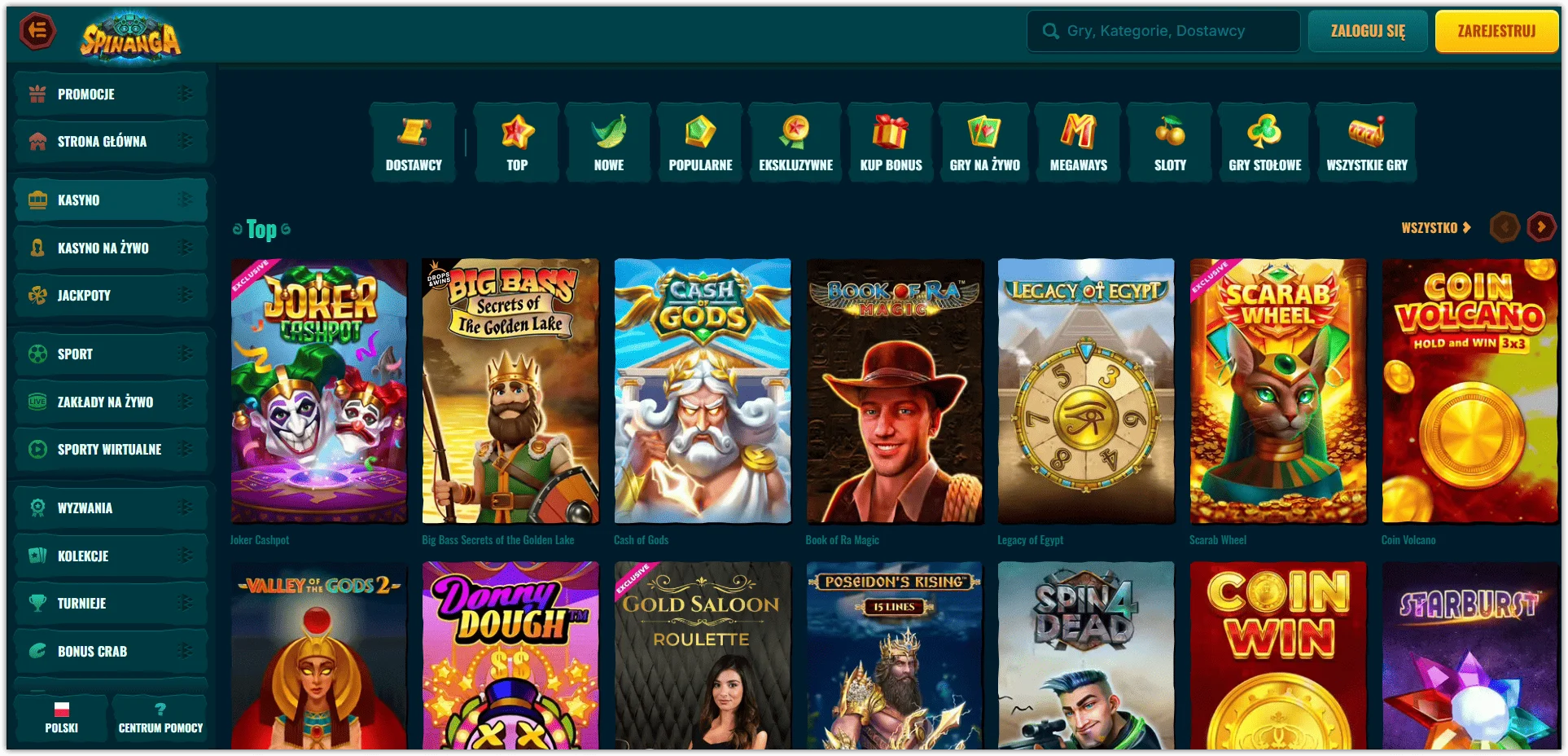Click the Spinanga logo
This screenshot has width=1568, height=756.
point(130,36)
